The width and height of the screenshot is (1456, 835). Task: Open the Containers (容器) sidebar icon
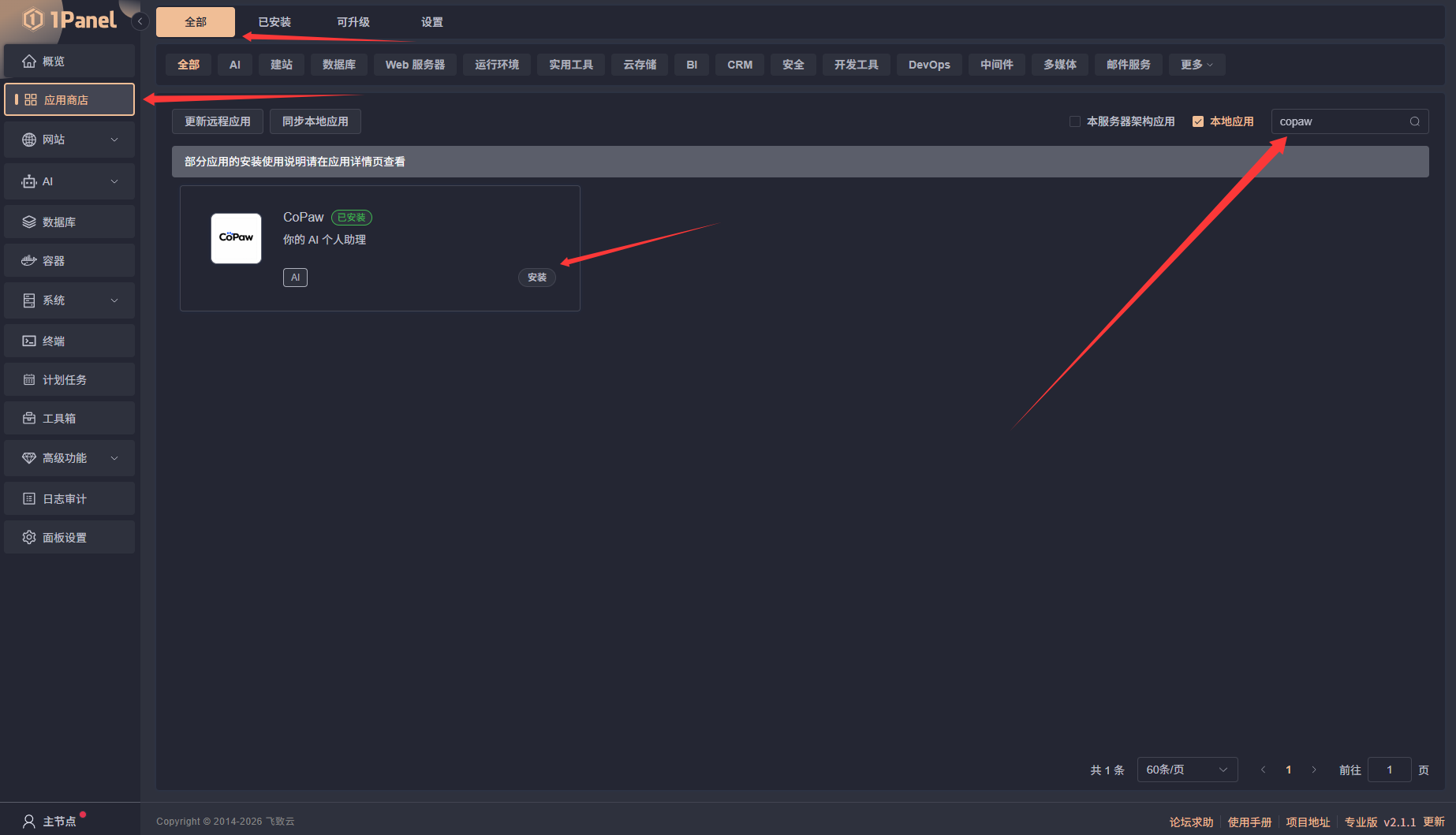[x=29, y=261]
